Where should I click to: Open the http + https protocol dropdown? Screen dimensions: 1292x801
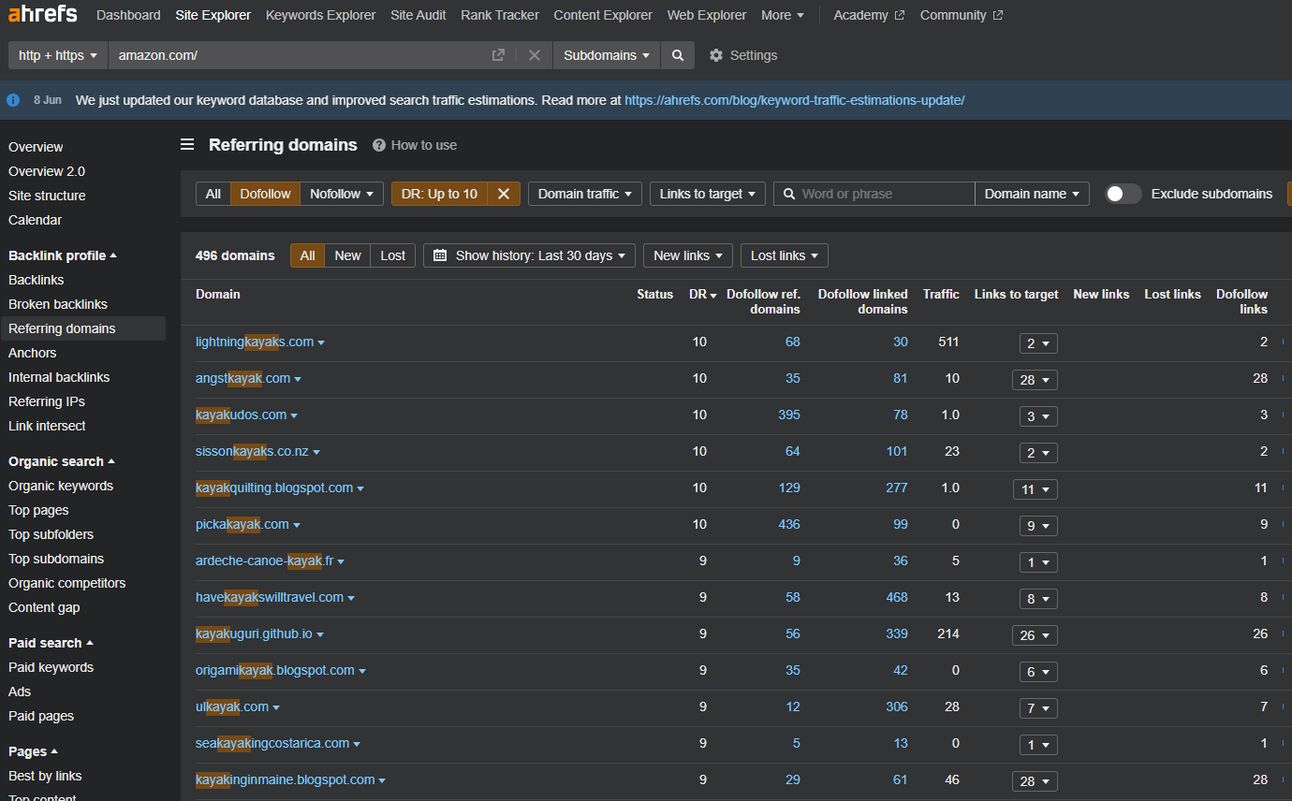coord(58,55)
